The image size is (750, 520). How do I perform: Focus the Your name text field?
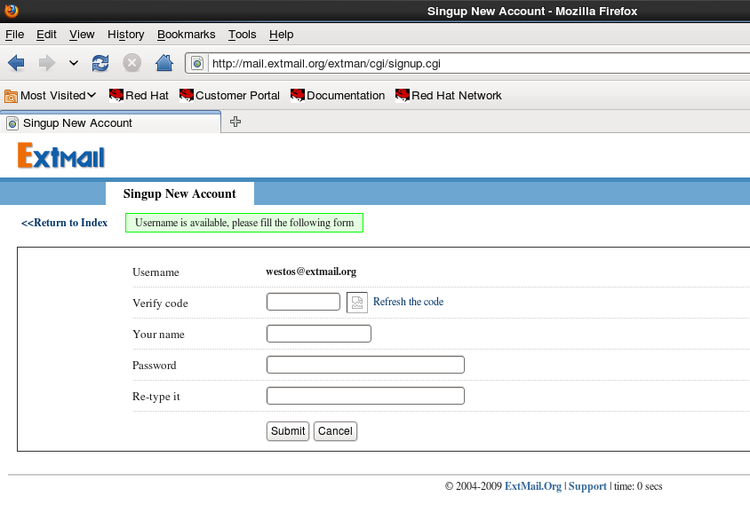pyautogui.click(x=319, y=334)
